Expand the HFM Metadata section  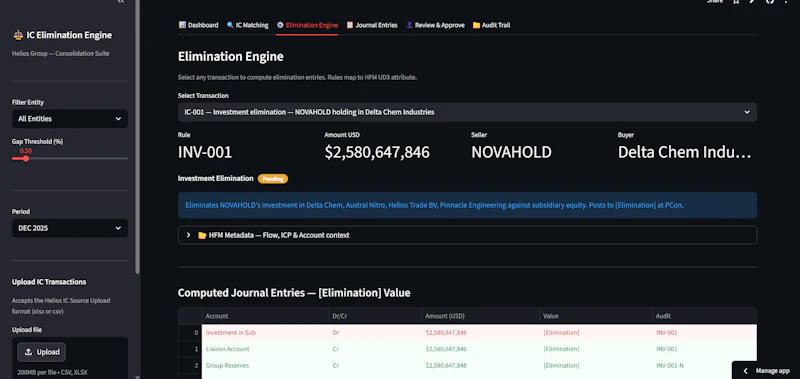coord(467,235)
